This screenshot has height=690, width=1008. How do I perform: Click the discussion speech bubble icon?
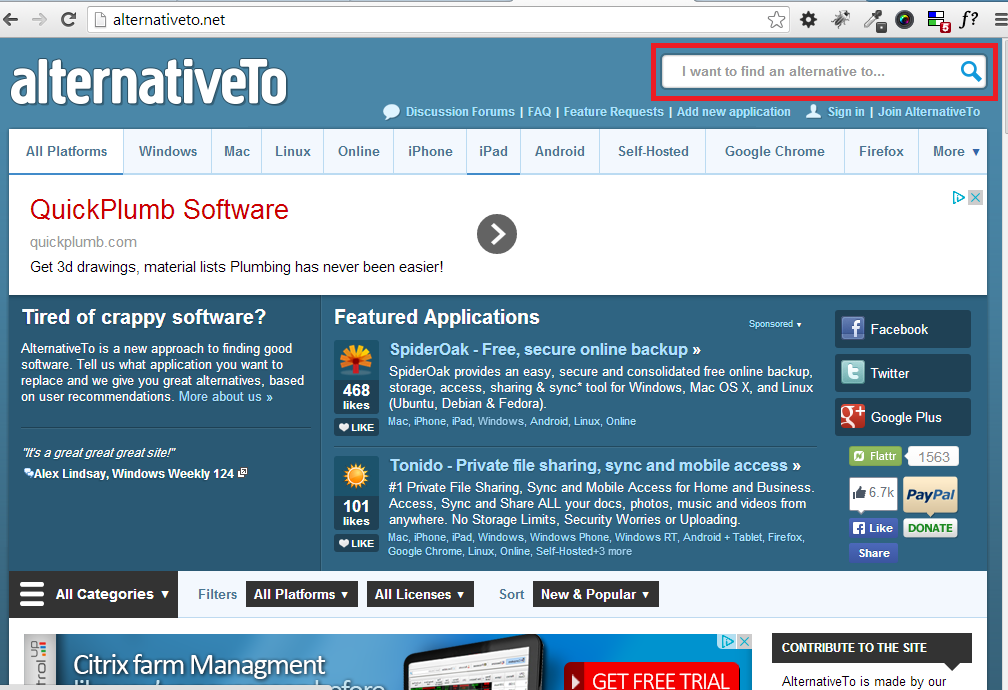click(392, 112)
